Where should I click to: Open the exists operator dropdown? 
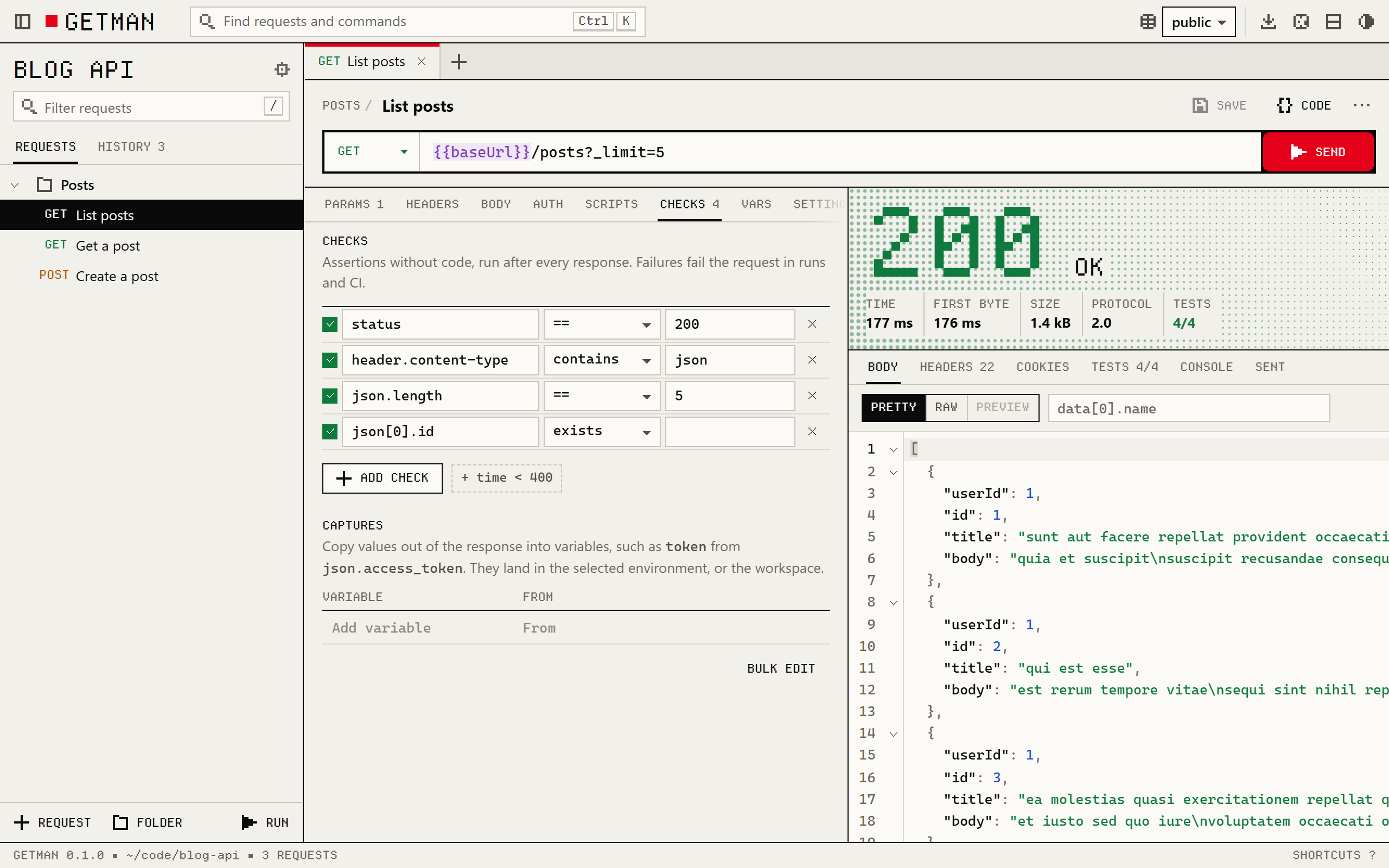pos(602,432)
